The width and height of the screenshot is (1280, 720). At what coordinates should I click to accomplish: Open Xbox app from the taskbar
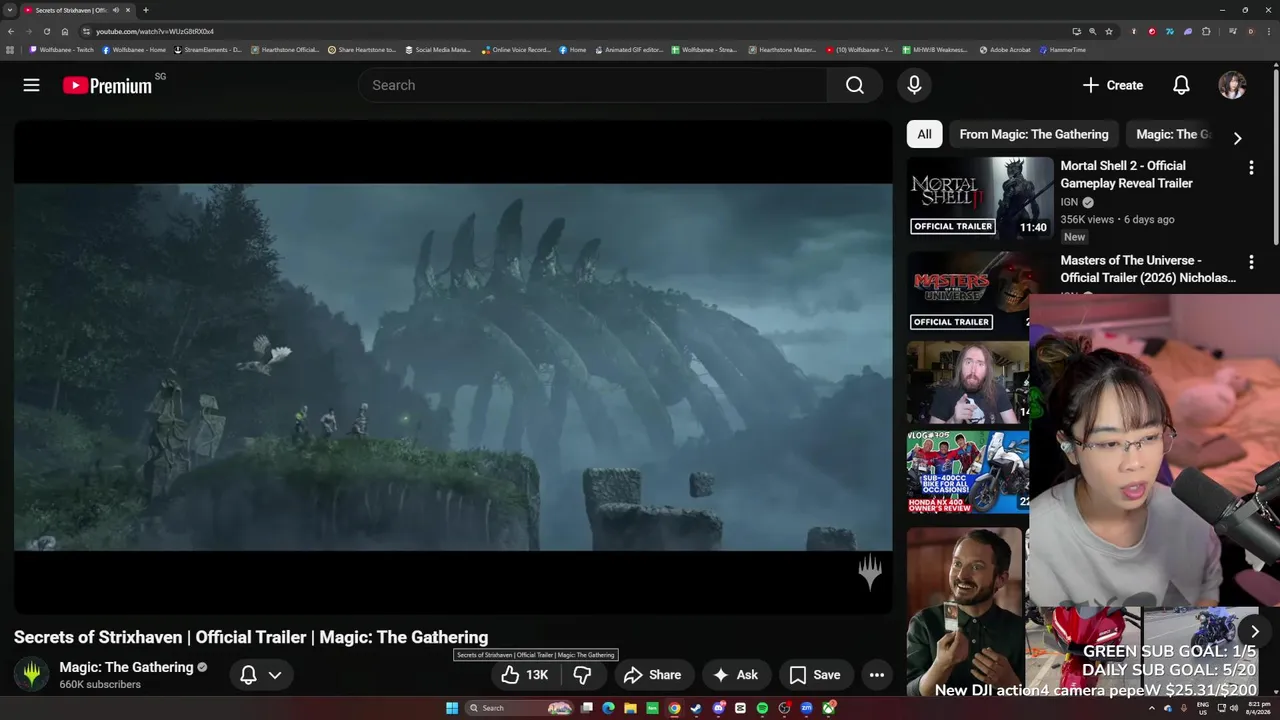pos(829,708)
